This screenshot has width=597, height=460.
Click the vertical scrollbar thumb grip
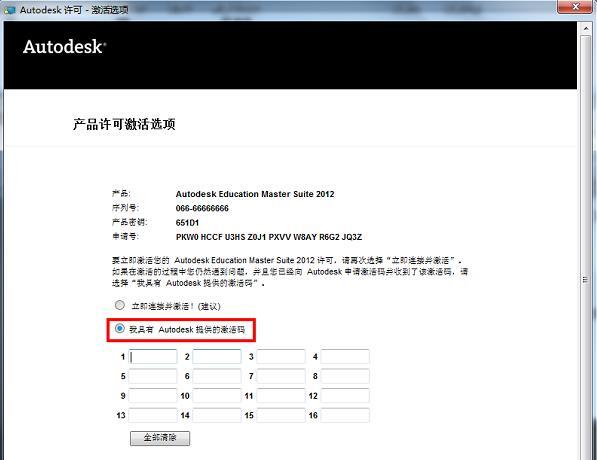click(x=586, y=280)
